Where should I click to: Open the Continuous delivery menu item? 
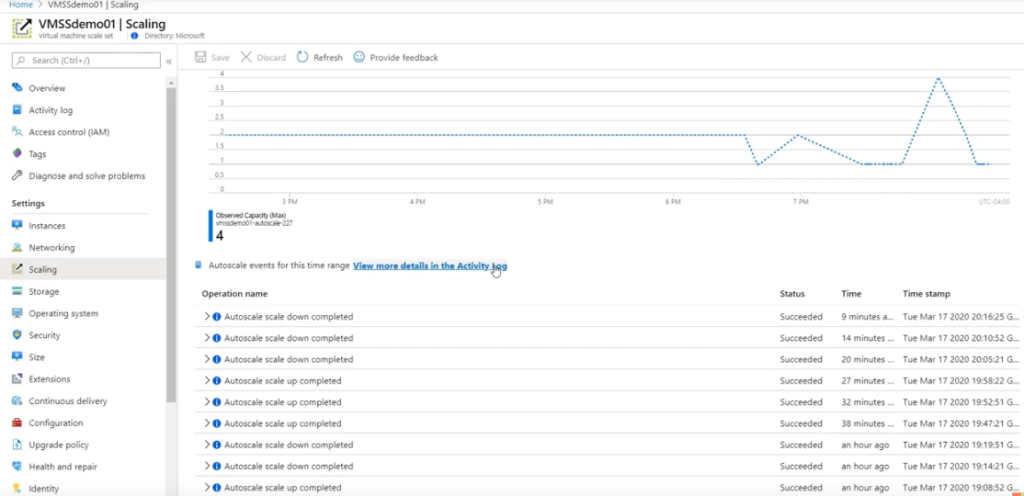(x=68, y=401)
